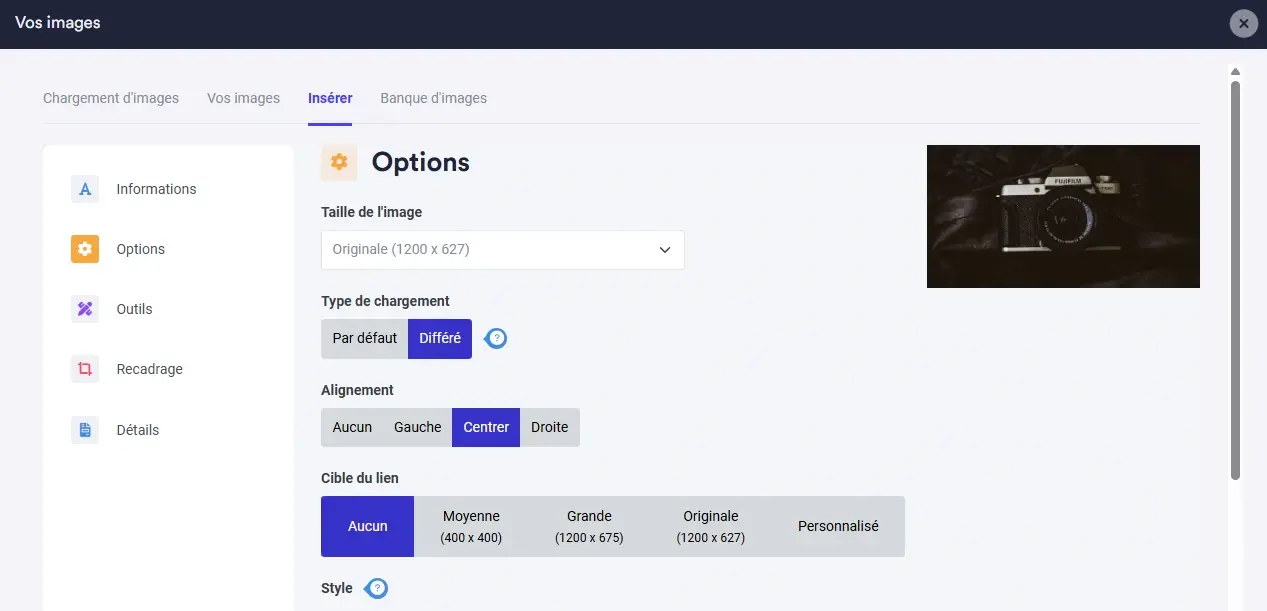The image size is (1267, 611).
Task: Click the Style label text
Action: (x=337, y=588)
